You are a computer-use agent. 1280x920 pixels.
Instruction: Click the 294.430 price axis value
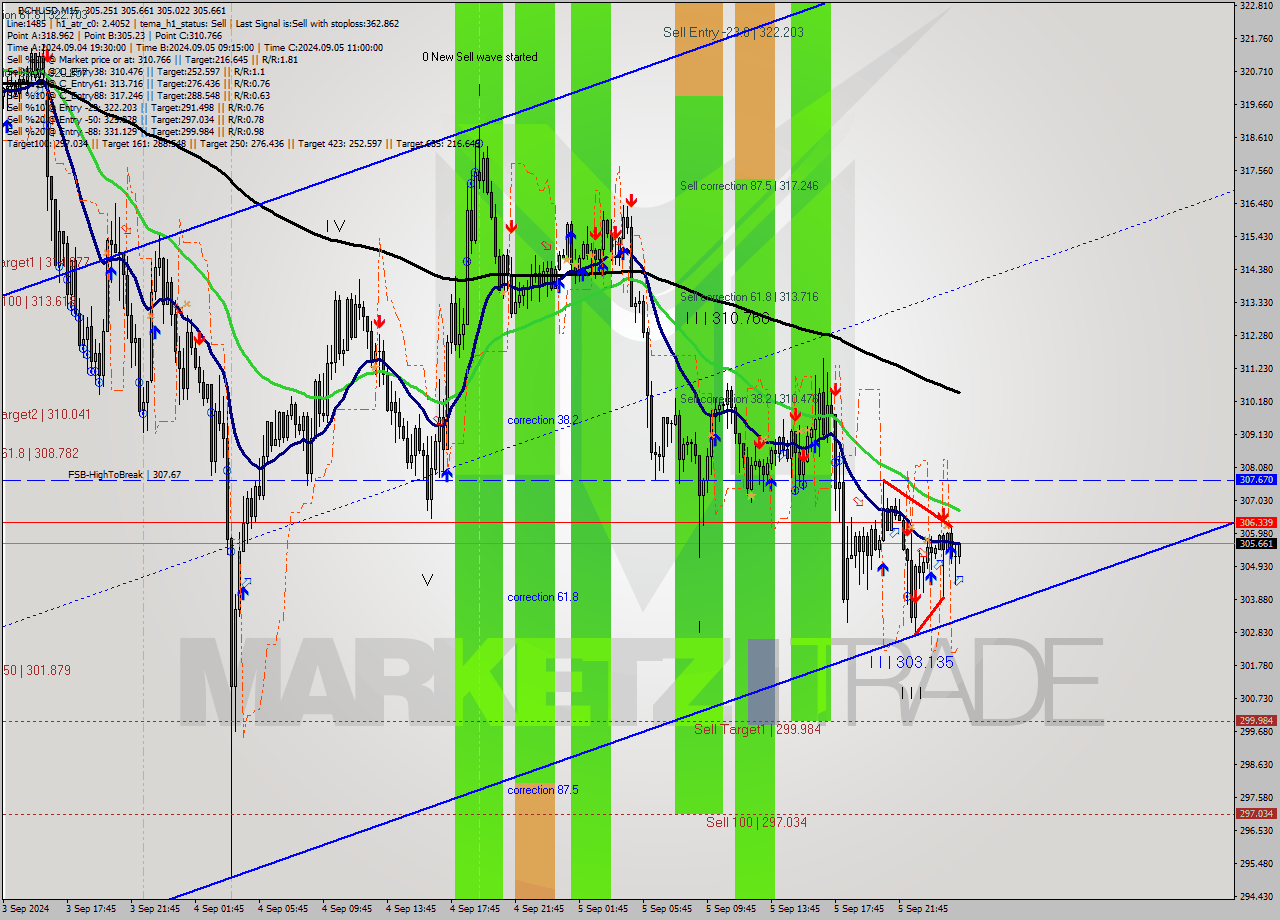(1256, 896)
